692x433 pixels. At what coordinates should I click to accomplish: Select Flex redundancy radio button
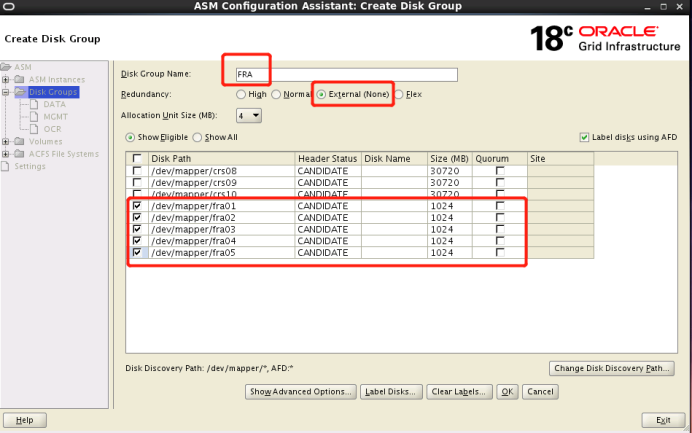399,94
